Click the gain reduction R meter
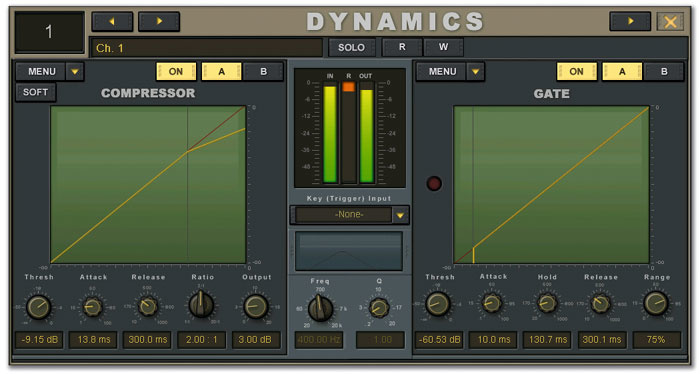The image size is (700, 374). (349, 132)
